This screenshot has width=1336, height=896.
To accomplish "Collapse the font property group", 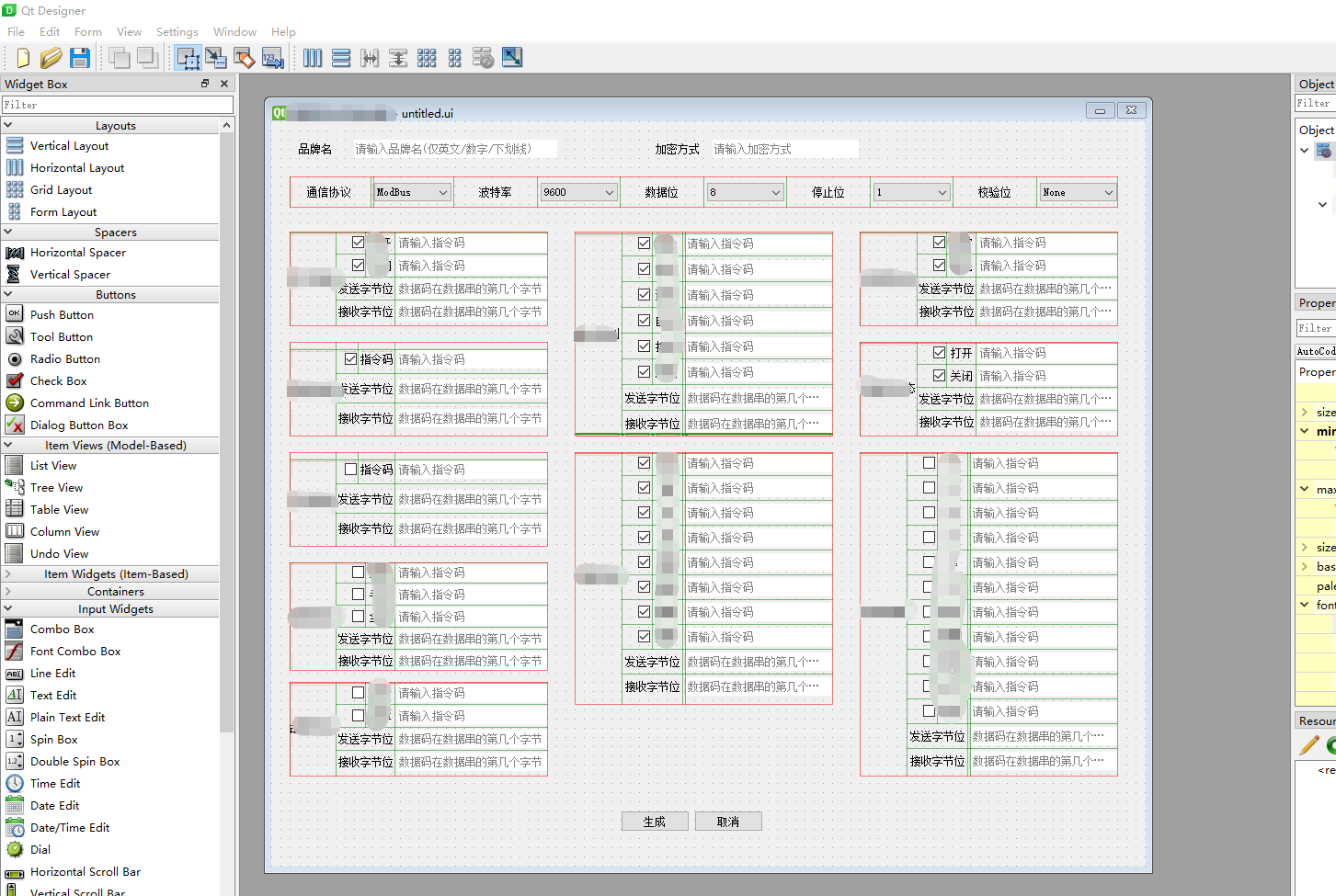I will pyautogui.click(x=1306, y=605).
